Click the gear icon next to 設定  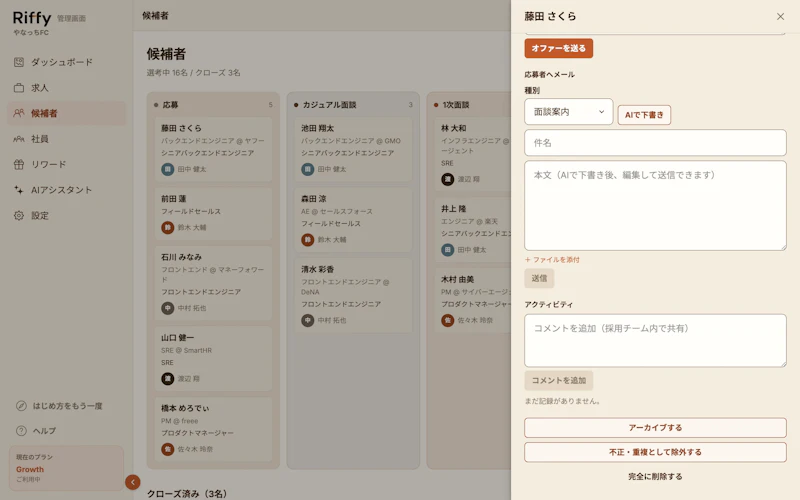coord(19,215)
